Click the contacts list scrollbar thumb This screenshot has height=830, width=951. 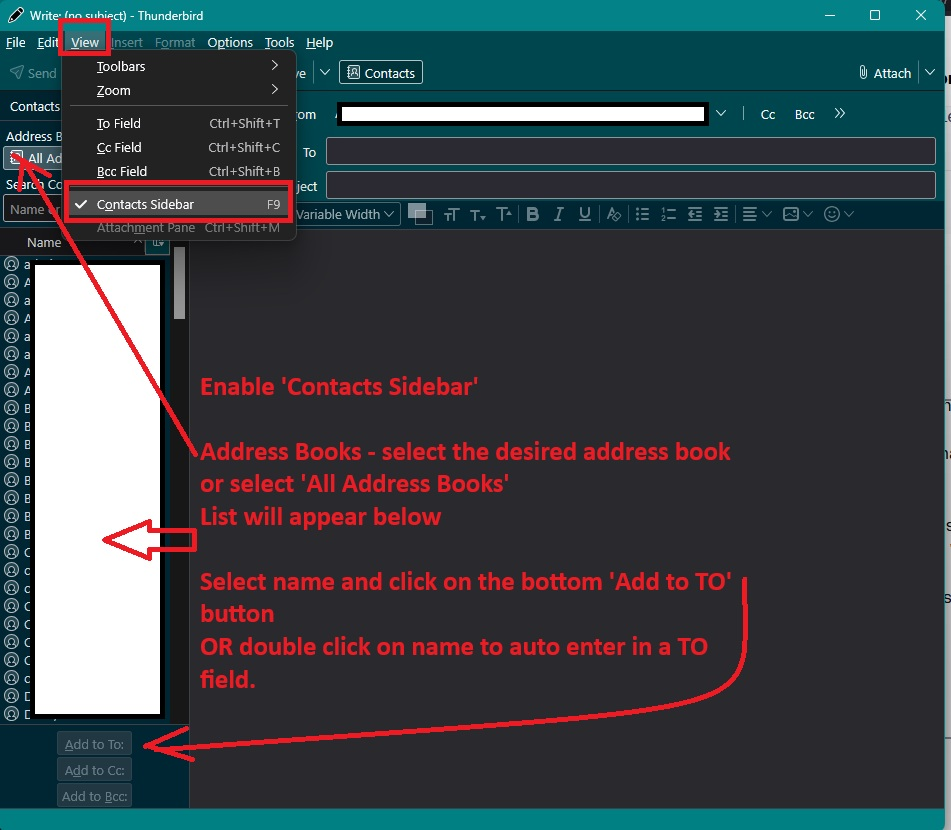pyautogui.click(x=179, y=283)
